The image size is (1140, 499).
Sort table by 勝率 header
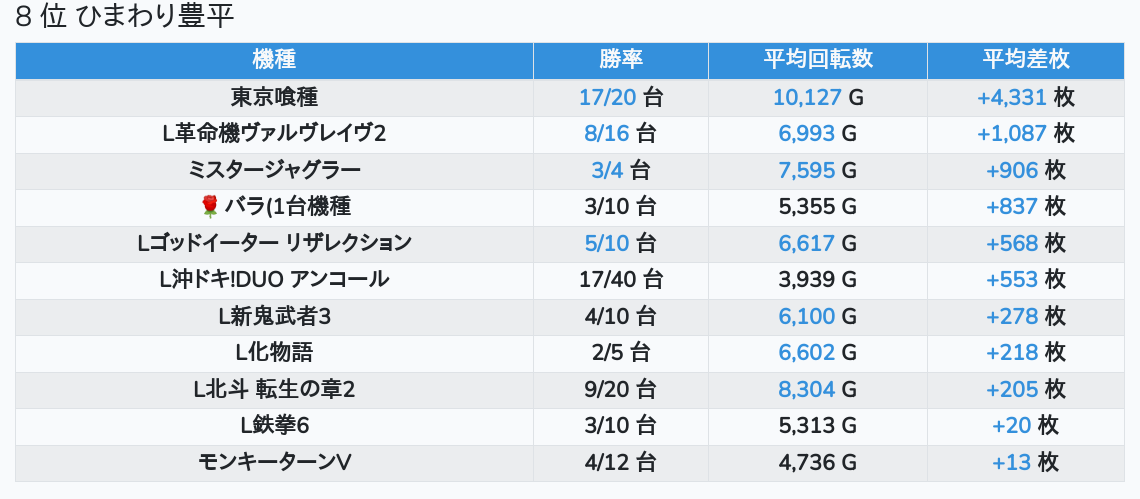coord(620,60)
